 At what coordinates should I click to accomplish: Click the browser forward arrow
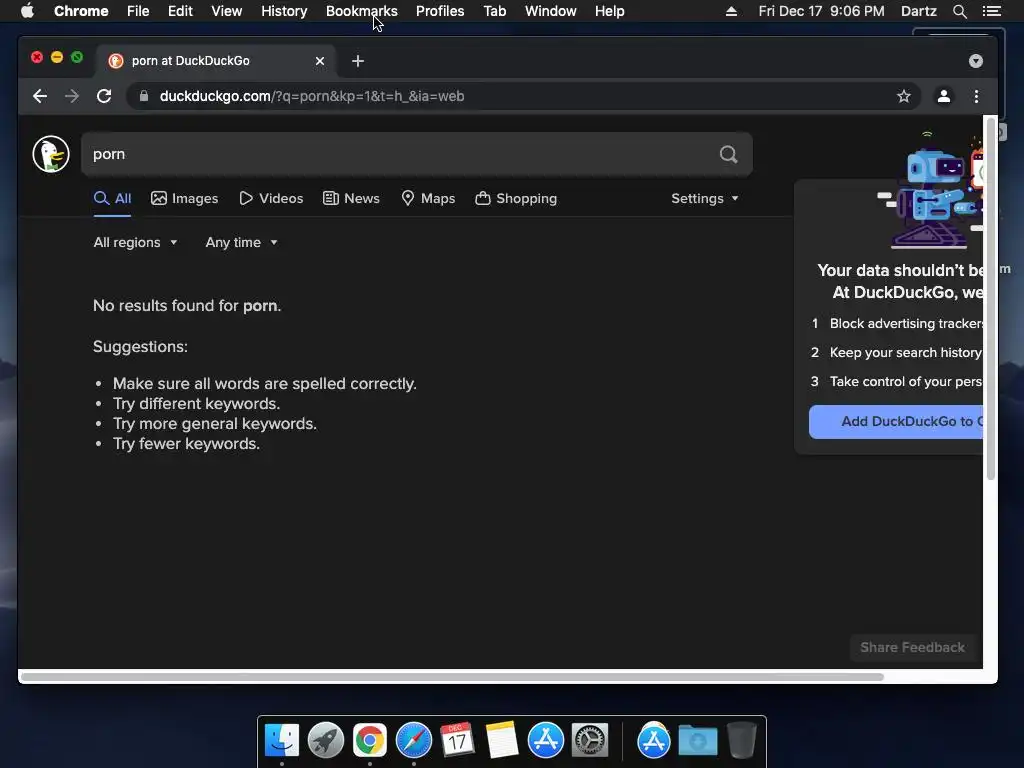click(72, 96)
